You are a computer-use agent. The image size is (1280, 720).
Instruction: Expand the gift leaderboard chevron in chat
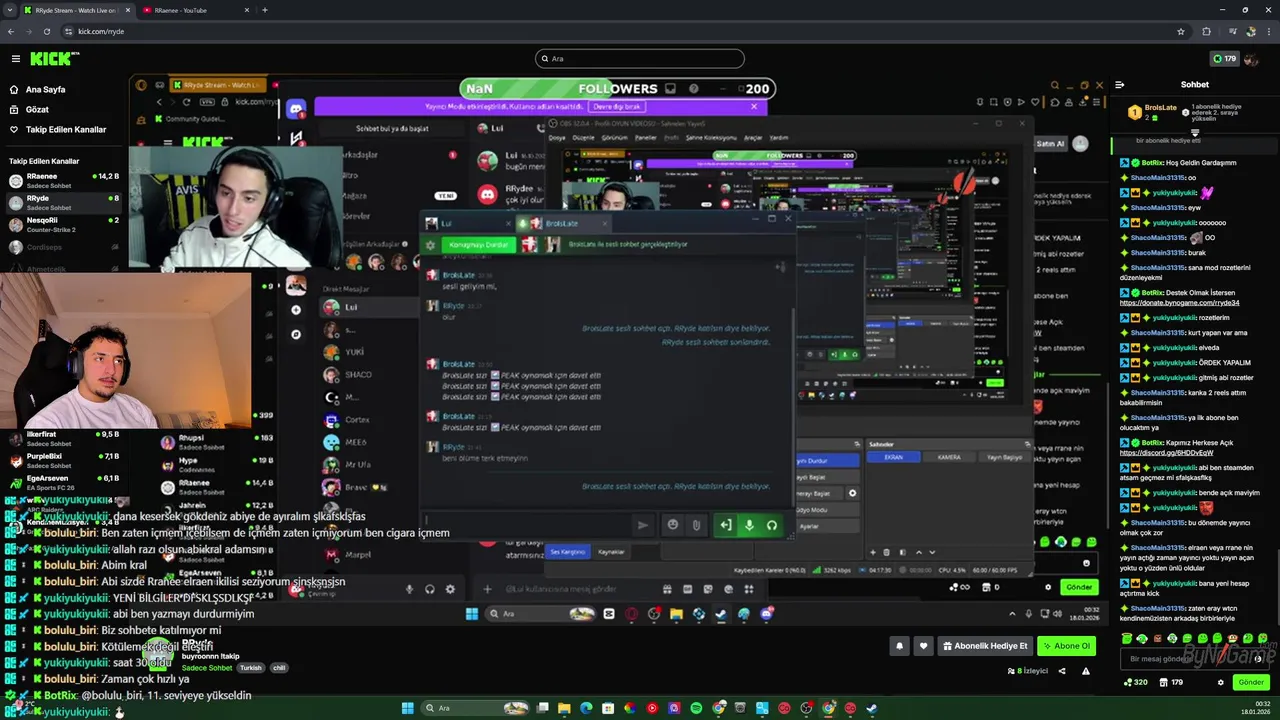click(1194, 131)
